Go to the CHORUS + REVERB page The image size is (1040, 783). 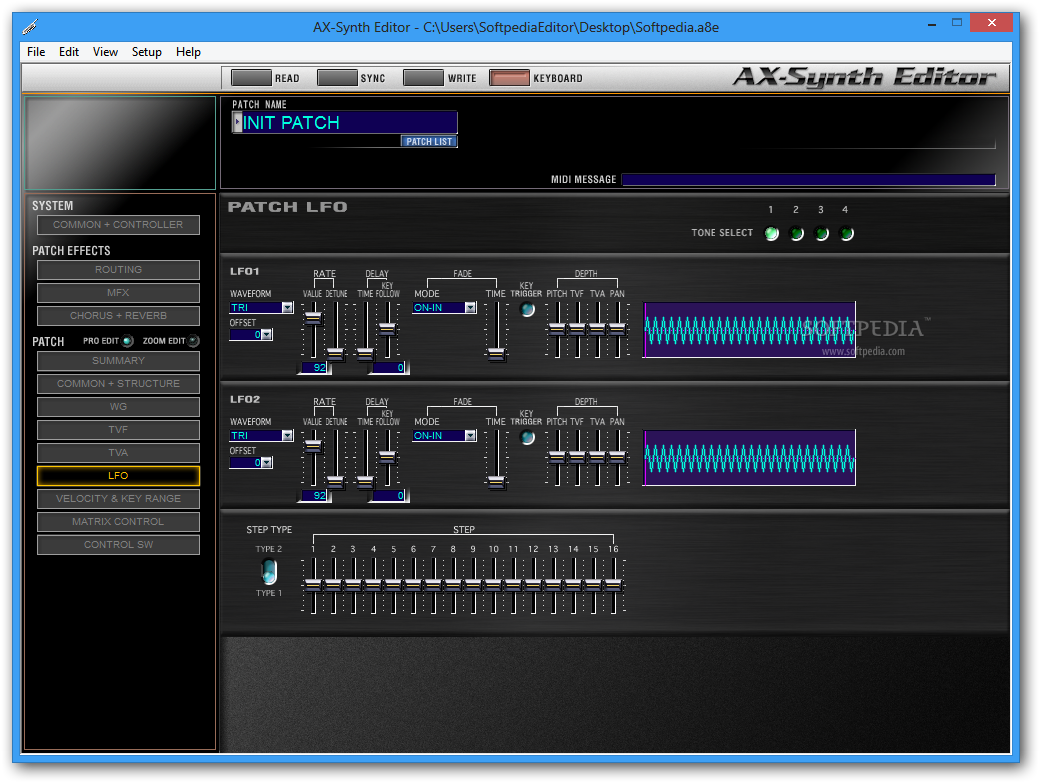click(x=118, y=316)
